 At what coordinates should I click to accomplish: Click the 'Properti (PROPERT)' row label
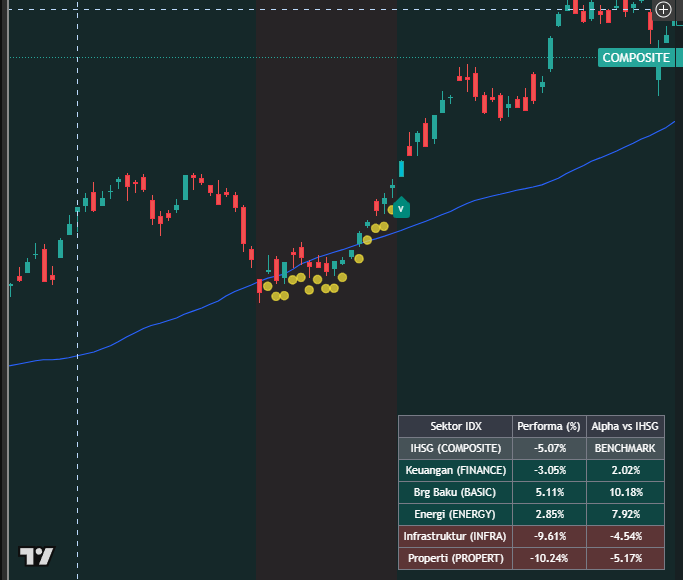[x=456, y=558]
